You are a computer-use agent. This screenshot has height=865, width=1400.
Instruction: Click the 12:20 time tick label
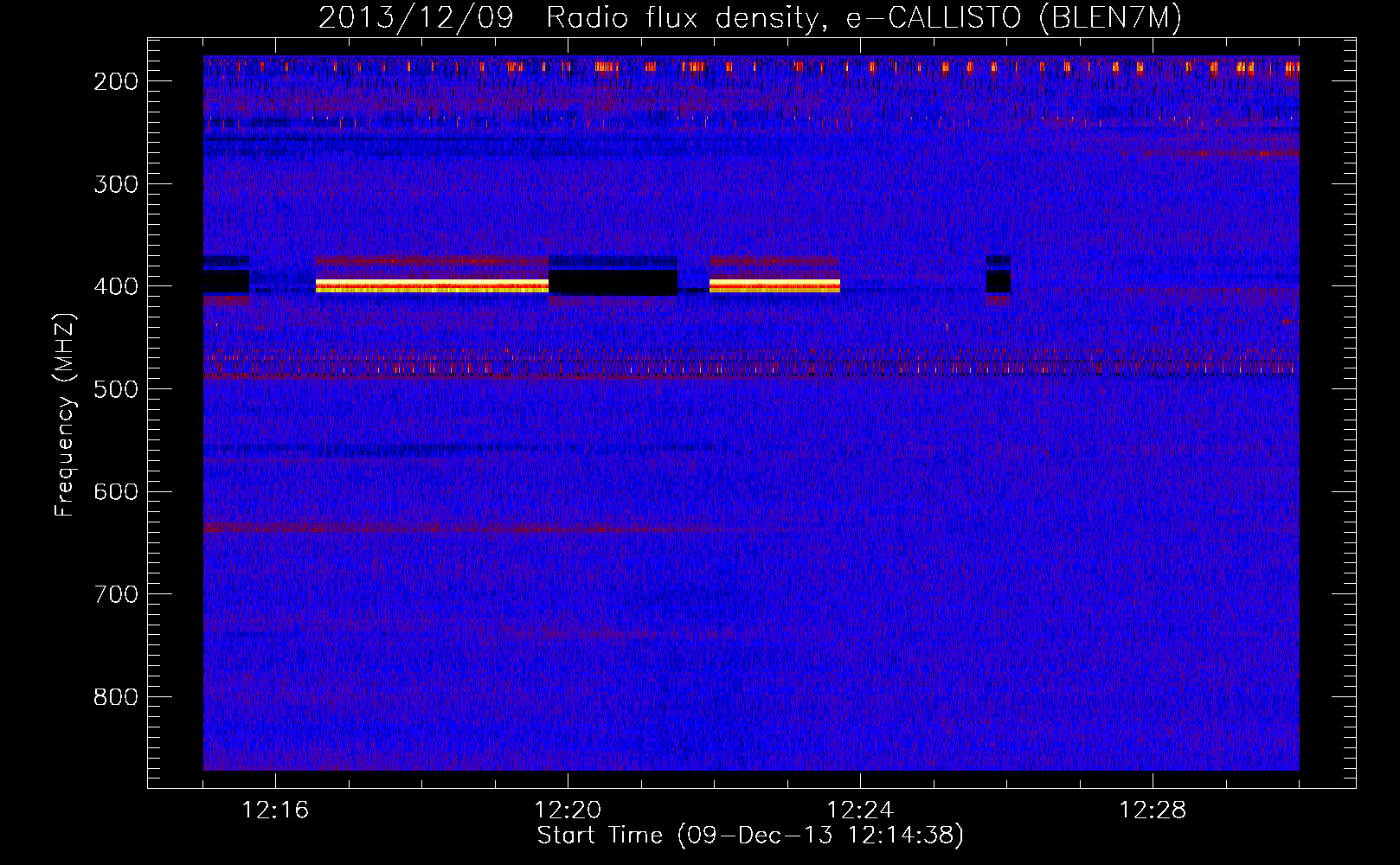click(x=568, y=811)
